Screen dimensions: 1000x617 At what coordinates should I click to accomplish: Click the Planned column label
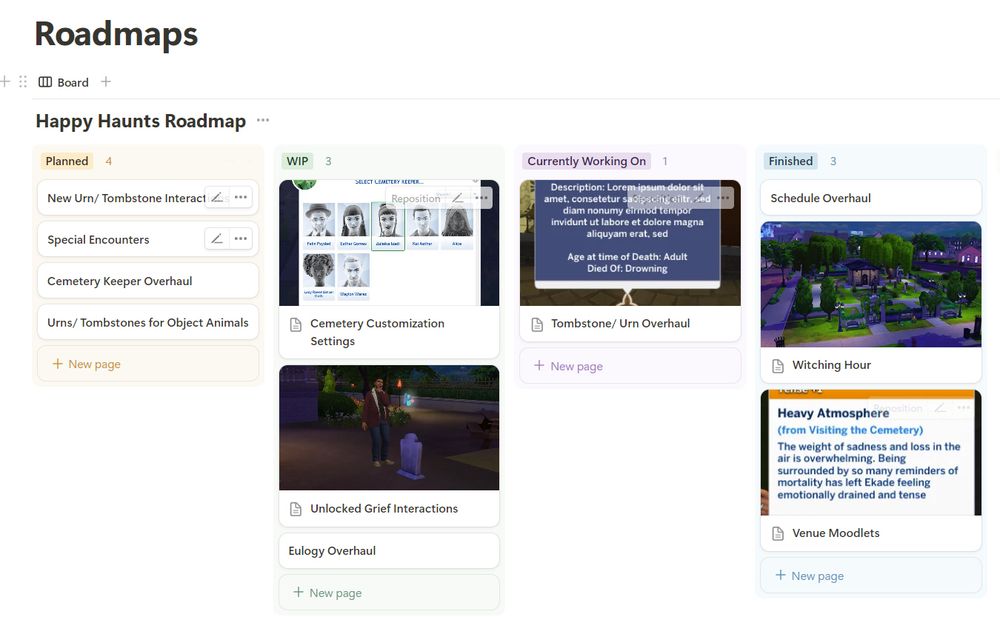click(67, 161)
